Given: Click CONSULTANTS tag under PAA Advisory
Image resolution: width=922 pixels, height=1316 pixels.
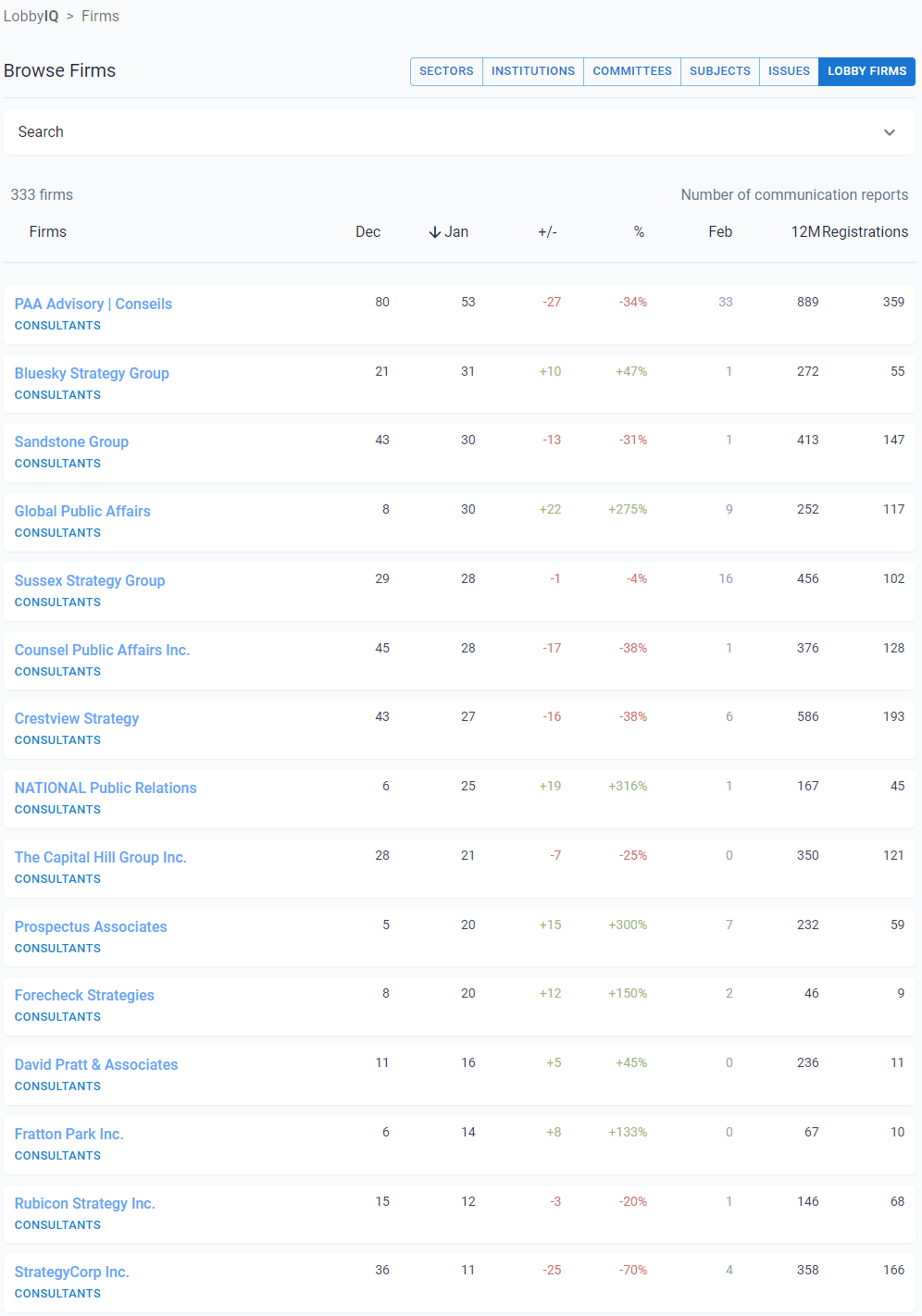Looking at the screenshot, I should click(57, 326).
